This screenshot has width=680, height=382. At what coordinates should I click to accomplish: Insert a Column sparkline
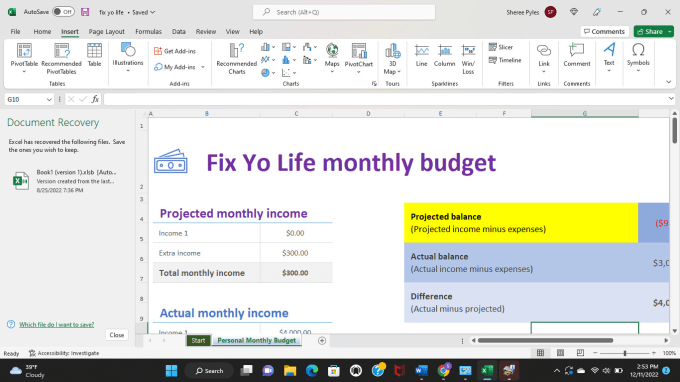pyautogui.click(x=445, y=56)
